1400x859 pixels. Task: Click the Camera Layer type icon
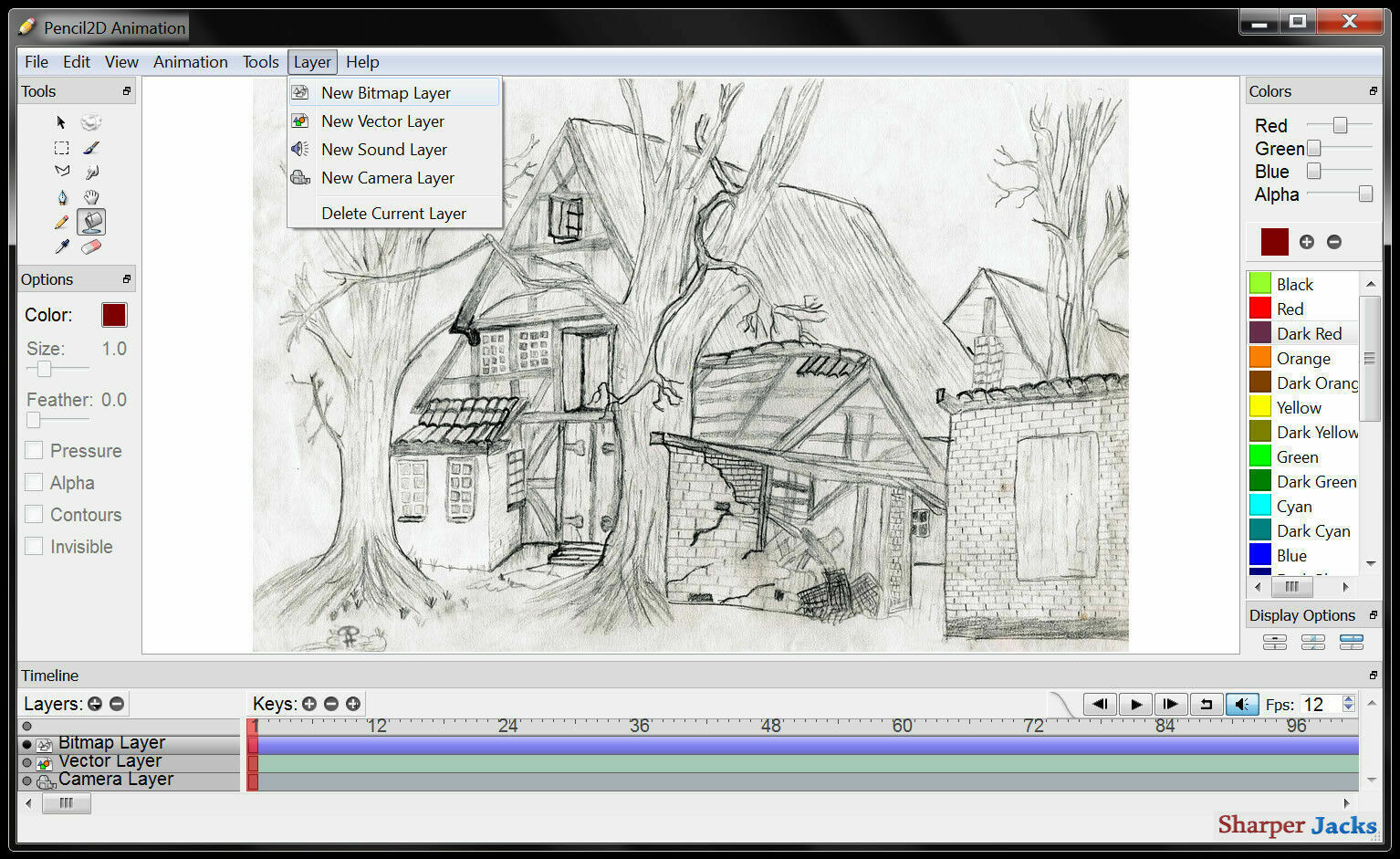click(46, 781)
